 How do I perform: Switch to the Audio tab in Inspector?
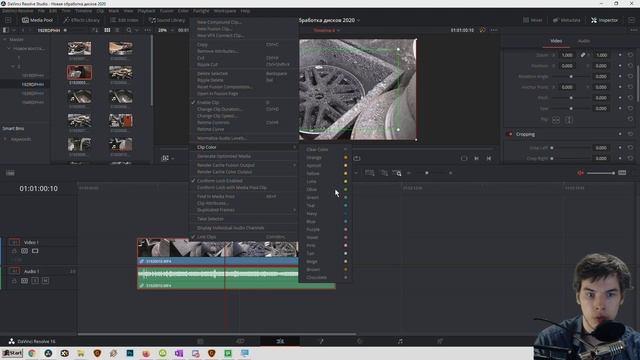click(x=584, y=41)
